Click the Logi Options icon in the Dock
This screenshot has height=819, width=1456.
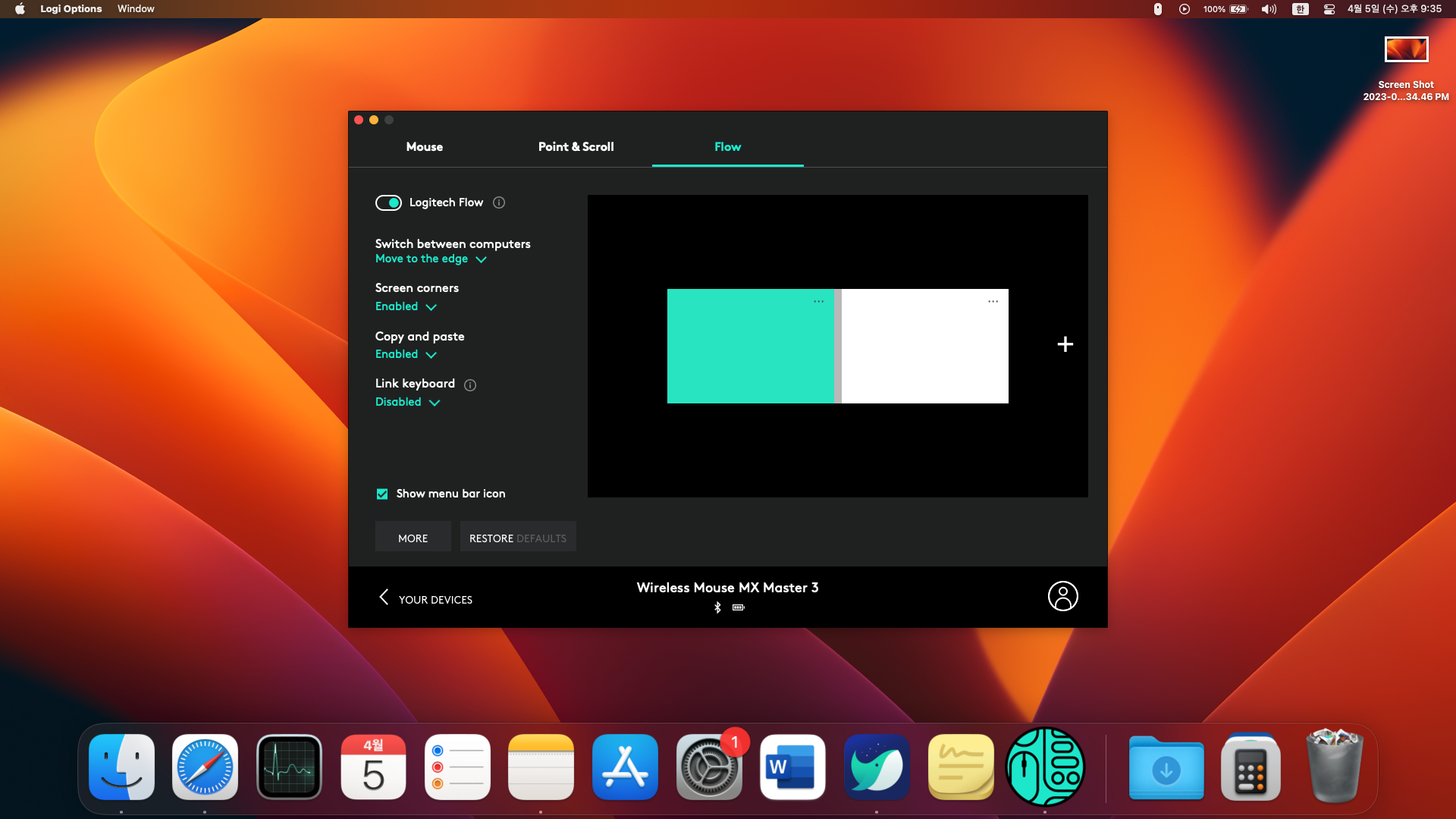1045,767
